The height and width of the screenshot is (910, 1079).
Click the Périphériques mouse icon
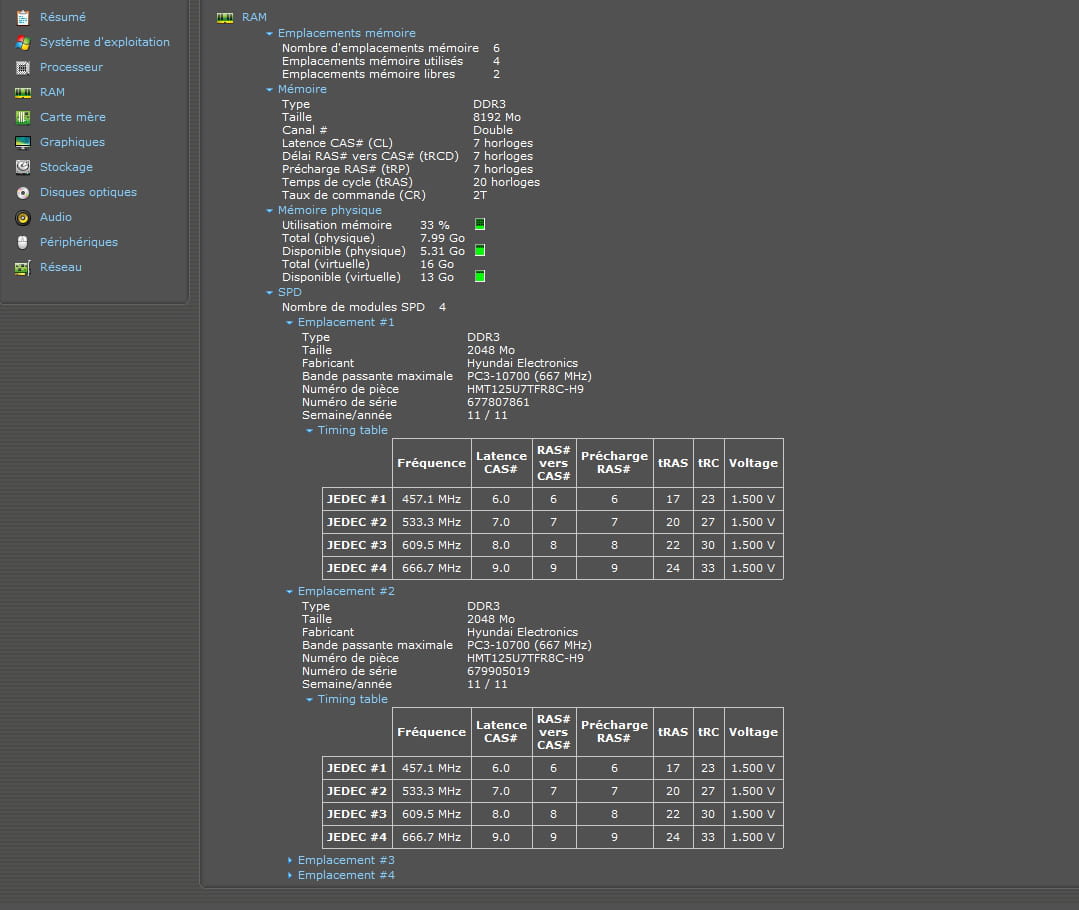22,242
